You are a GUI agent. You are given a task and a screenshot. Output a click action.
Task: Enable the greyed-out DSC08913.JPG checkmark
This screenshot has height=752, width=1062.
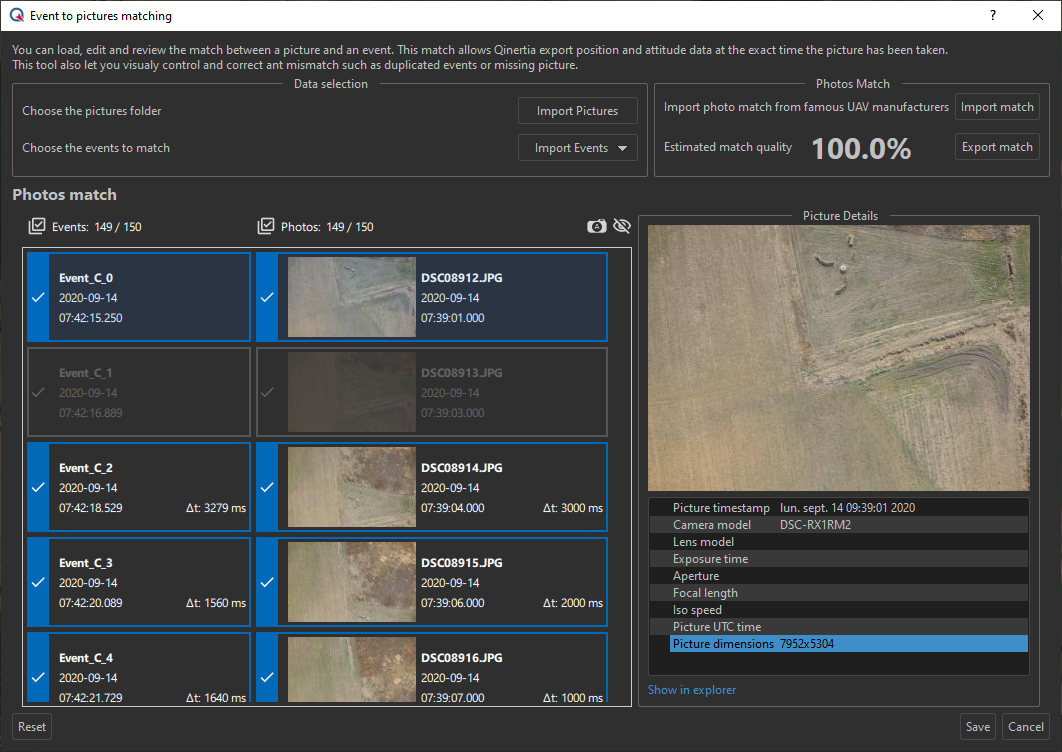(266, 392)
